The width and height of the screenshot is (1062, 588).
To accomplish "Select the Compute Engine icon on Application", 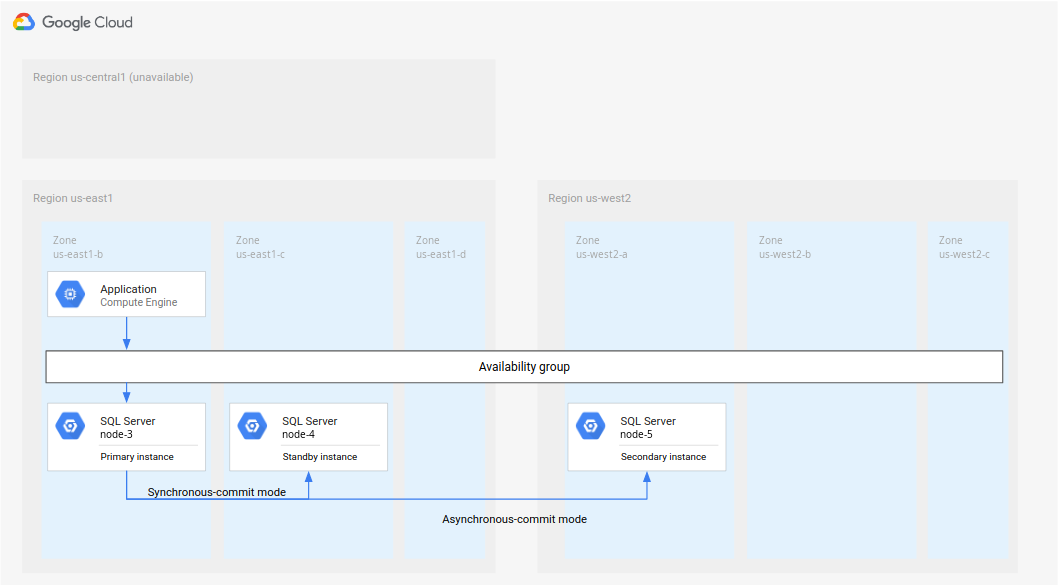I will (70, 294).
